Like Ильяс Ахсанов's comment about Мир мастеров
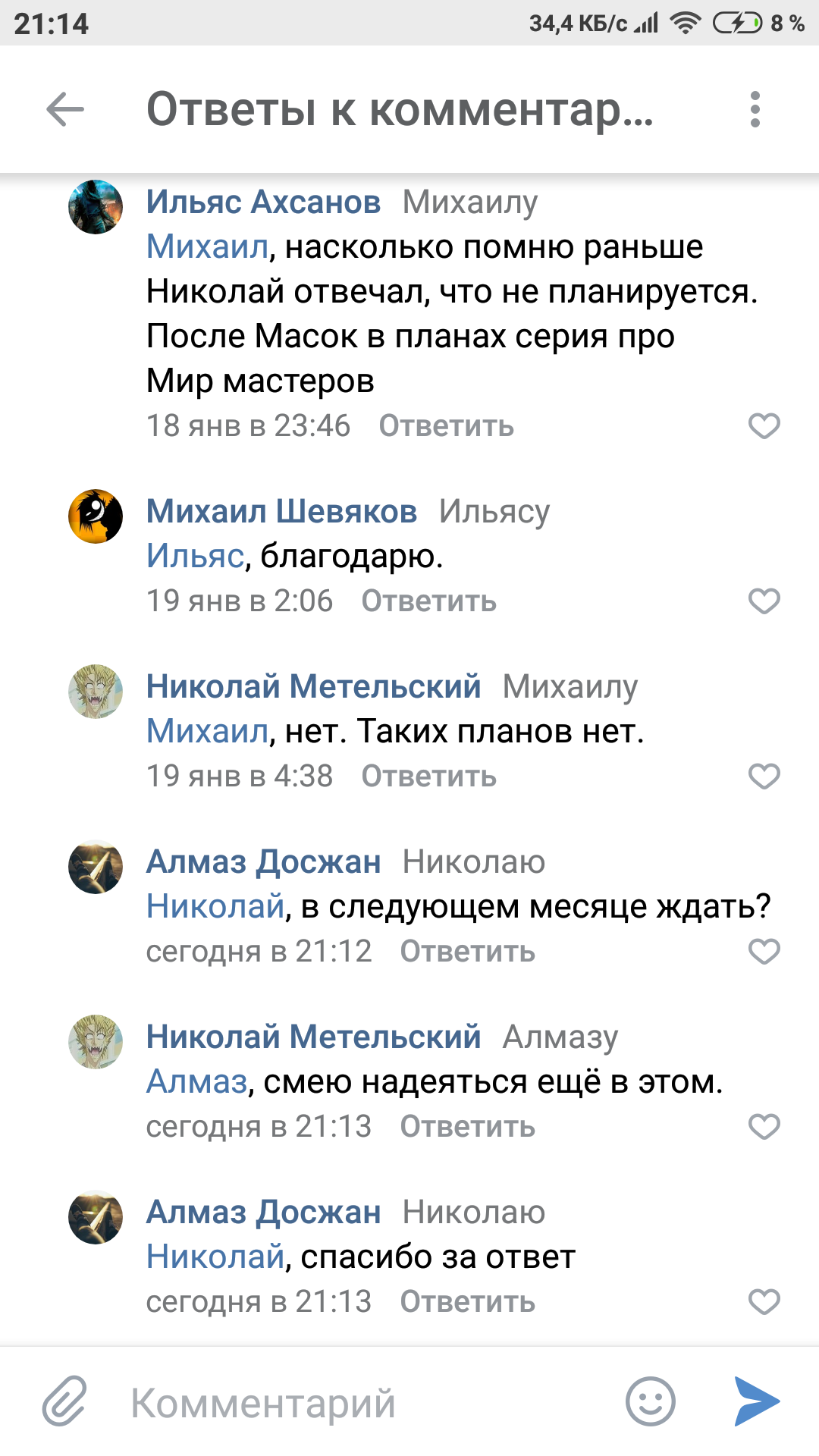The image size is (819, 1456). click(764, 426)
